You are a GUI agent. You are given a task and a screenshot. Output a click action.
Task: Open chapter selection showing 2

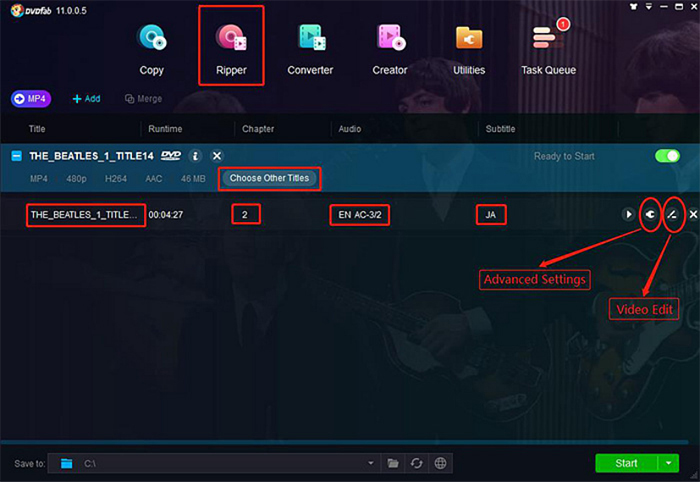pos(245,215)
